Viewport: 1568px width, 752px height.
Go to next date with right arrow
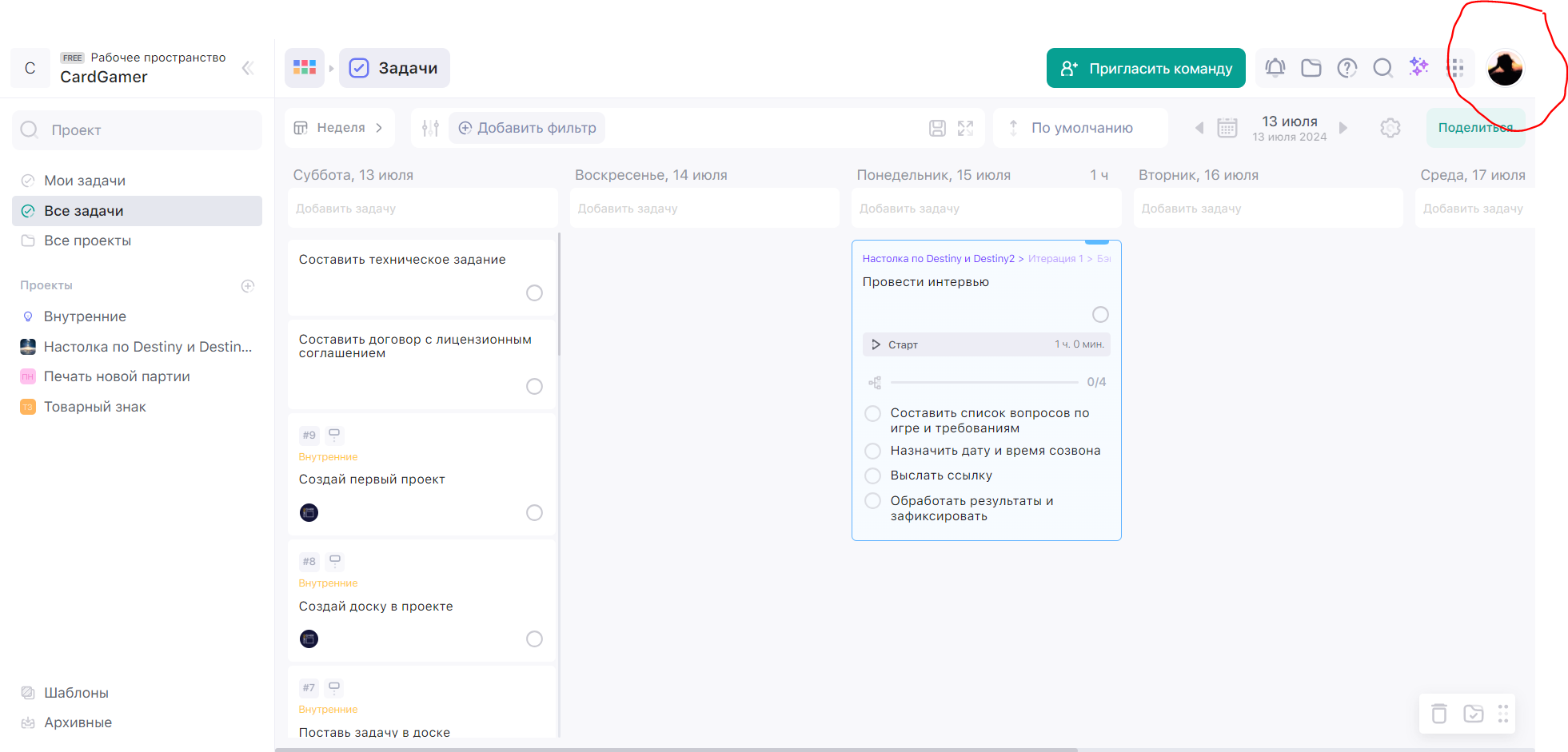pos(1343,128)
